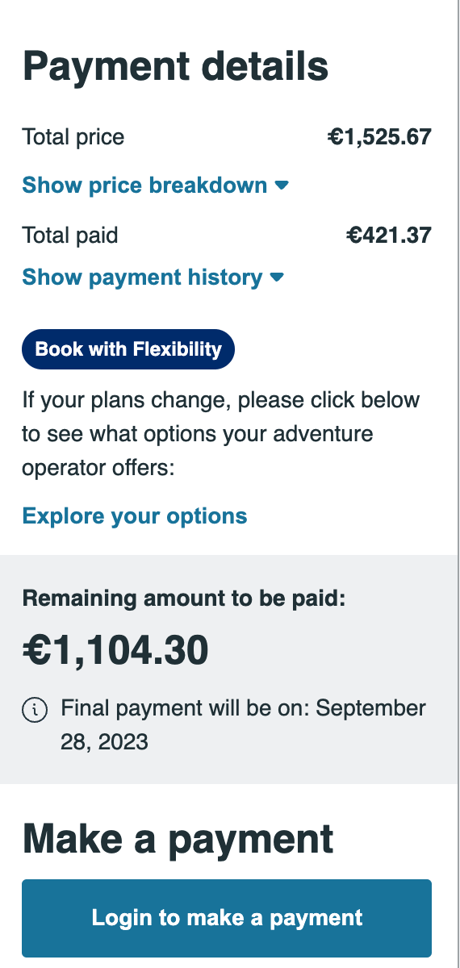Click the Make a payment heading
This screenshot has width=460, height=968.
(178, 839)
